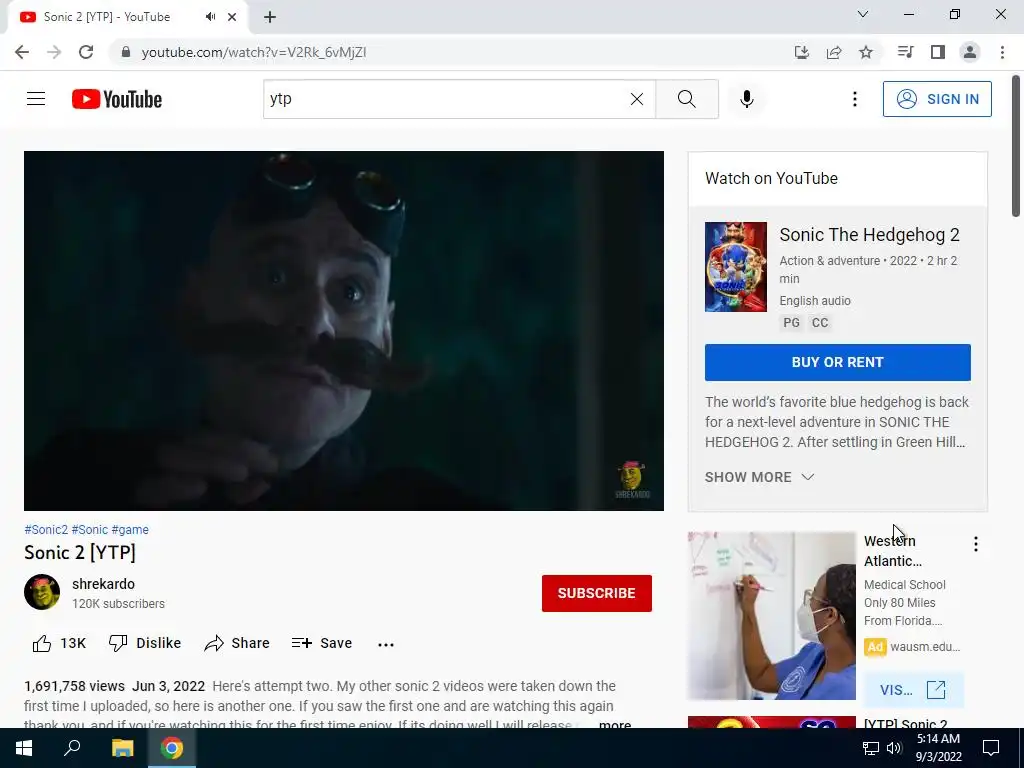The image size is (1024, 768).
Task: Open the tab search dropdown chevron
Action: point(862,14)
